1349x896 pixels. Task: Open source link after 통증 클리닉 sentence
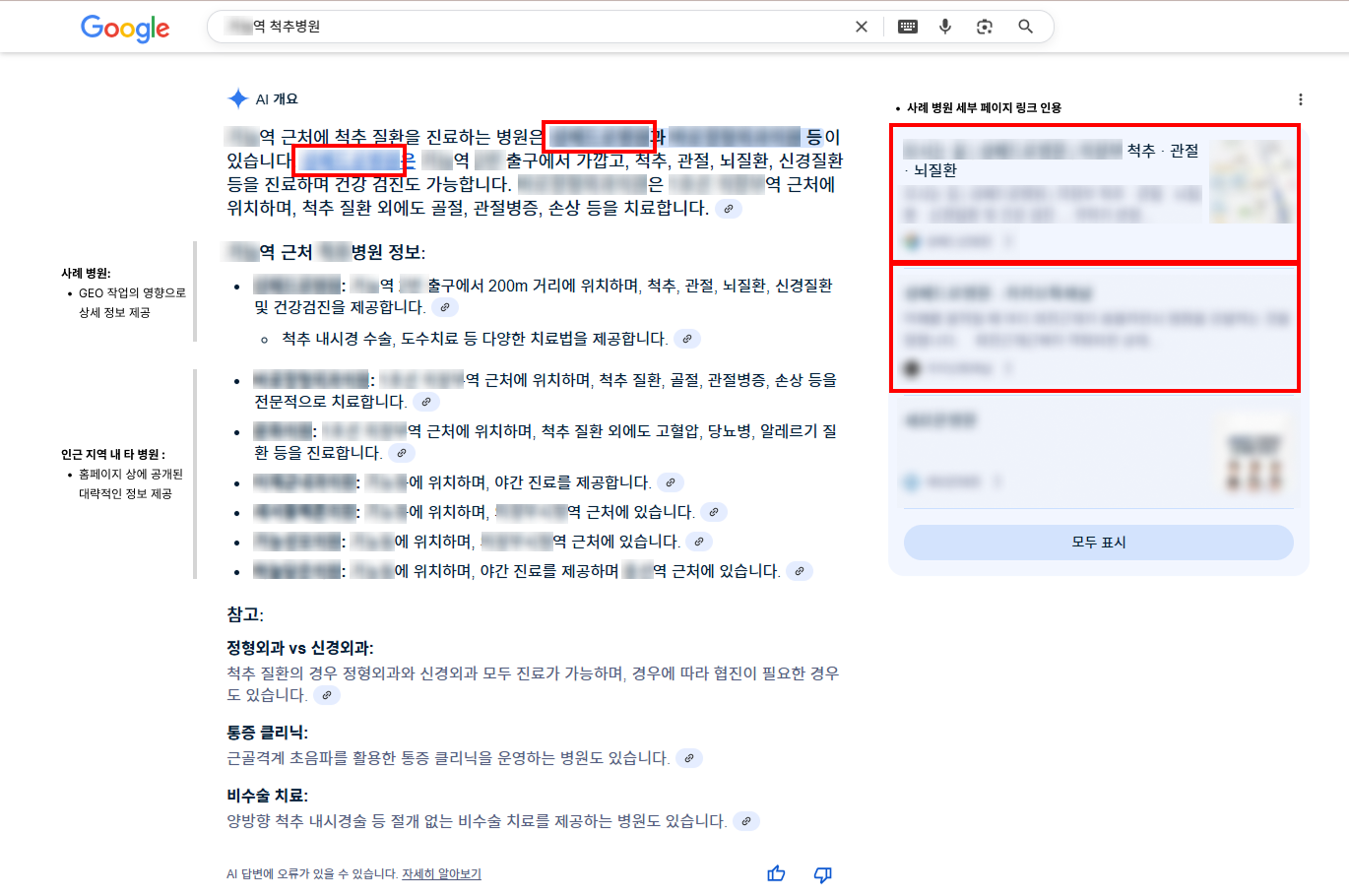click(x=689, y=758)
